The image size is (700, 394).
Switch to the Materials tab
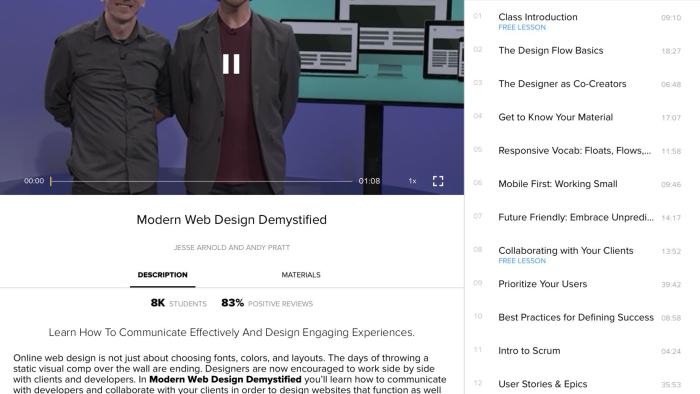[301, 275]
